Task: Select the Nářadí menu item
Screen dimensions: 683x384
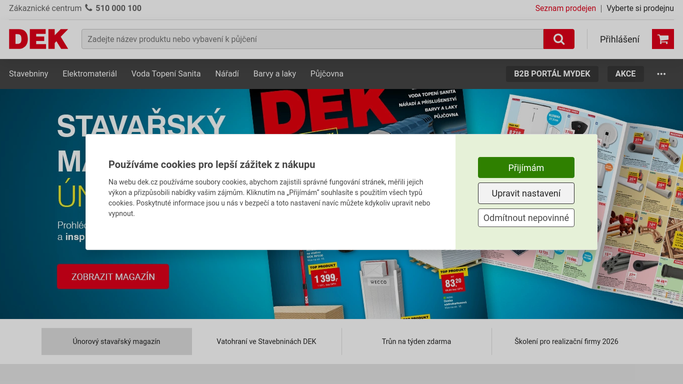Action: point(227,74)
